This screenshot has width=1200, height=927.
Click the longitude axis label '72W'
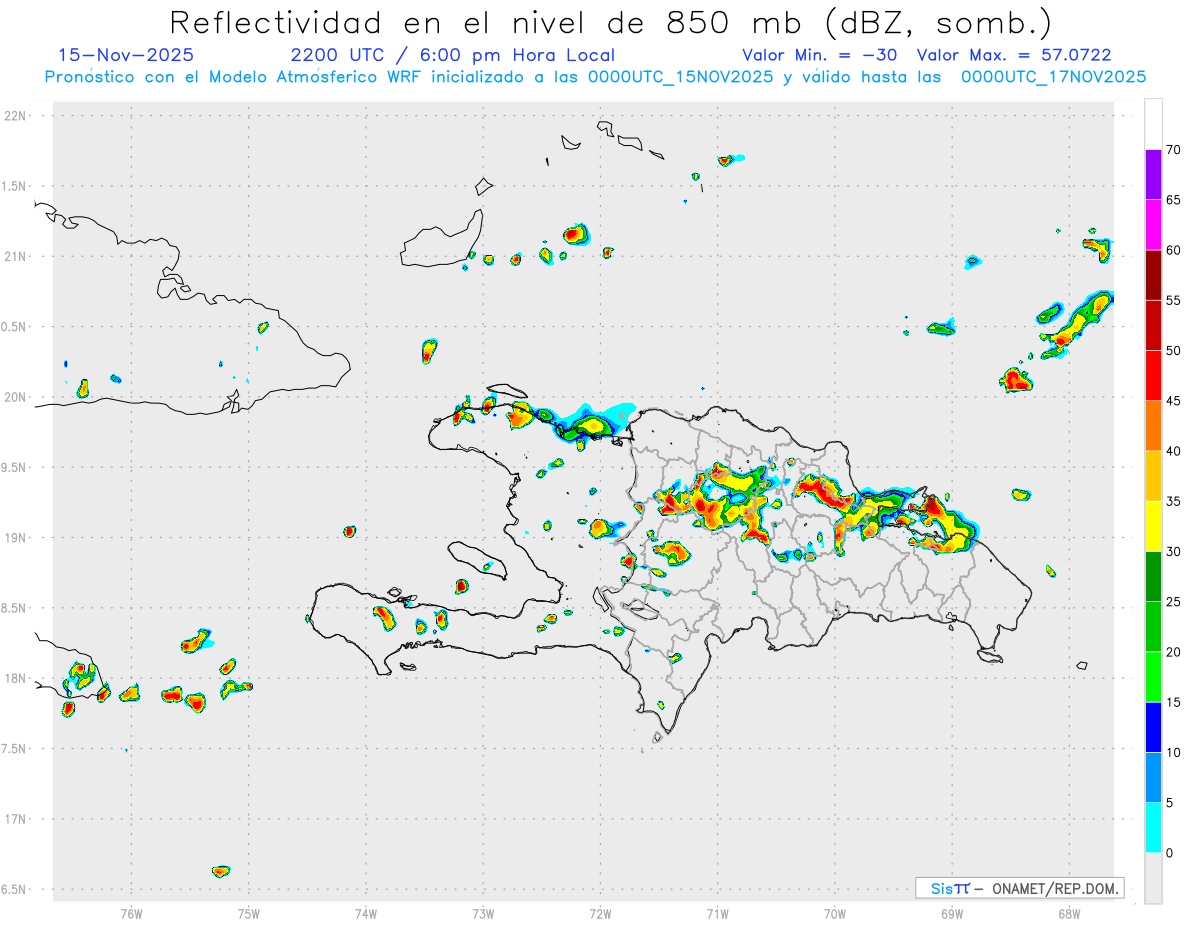pos(600,913)
